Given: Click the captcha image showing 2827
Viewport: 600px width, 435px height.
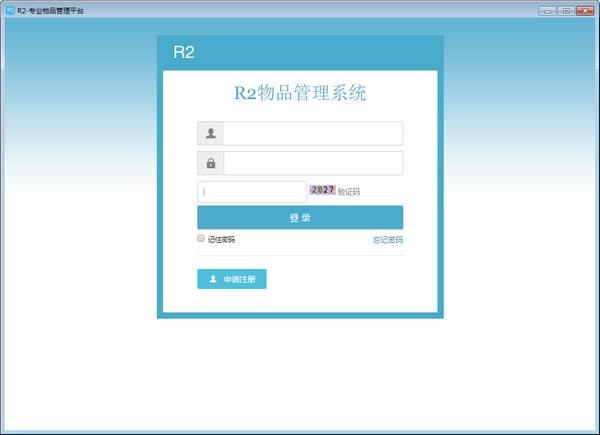Looking at the screenshot, I should coord(322,190).
